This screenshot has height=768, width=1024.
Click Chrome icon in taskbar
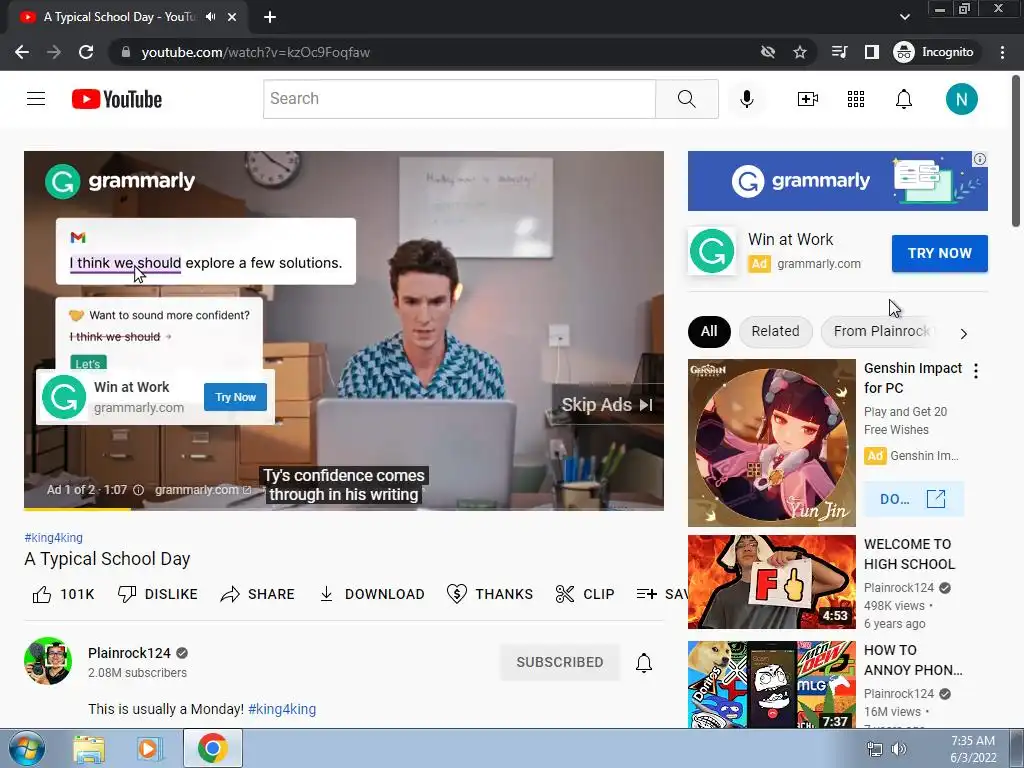[x=212, y=748]
